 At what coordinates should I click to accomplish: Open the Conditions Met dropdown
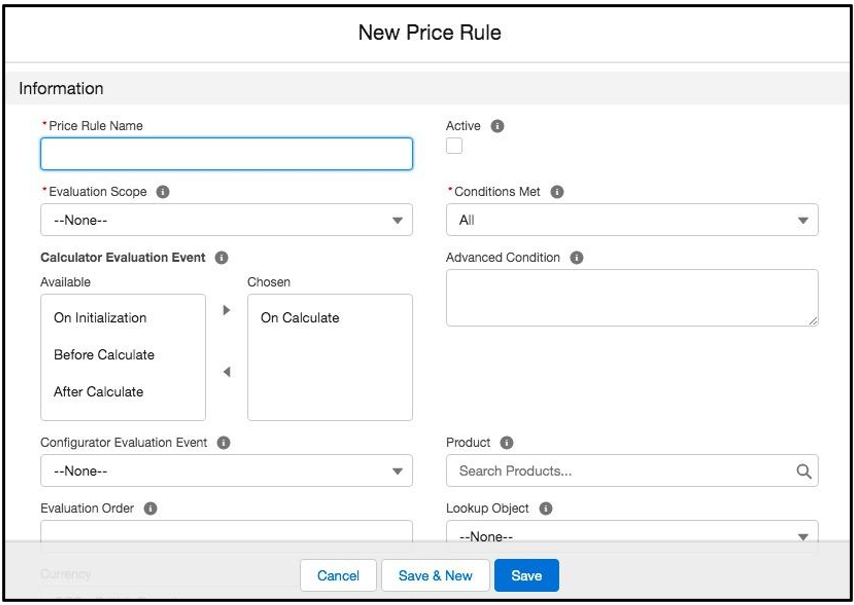[x=632, y=220]
